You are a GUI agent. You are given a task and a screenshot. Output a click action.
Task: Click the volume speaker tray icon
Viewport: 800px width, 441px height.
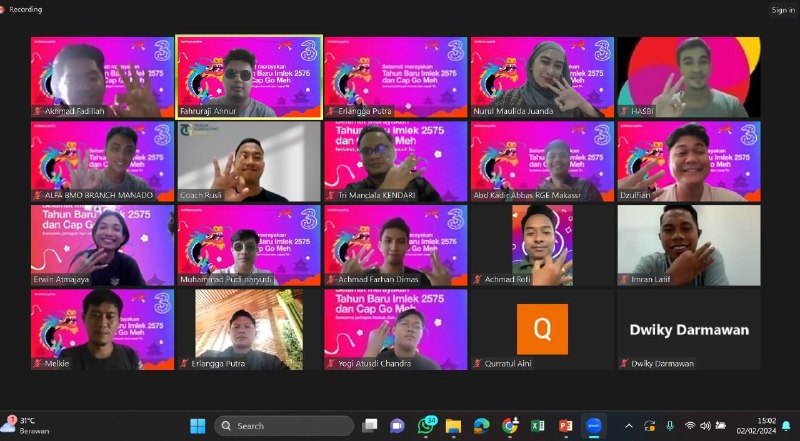[x=706, y=426]
